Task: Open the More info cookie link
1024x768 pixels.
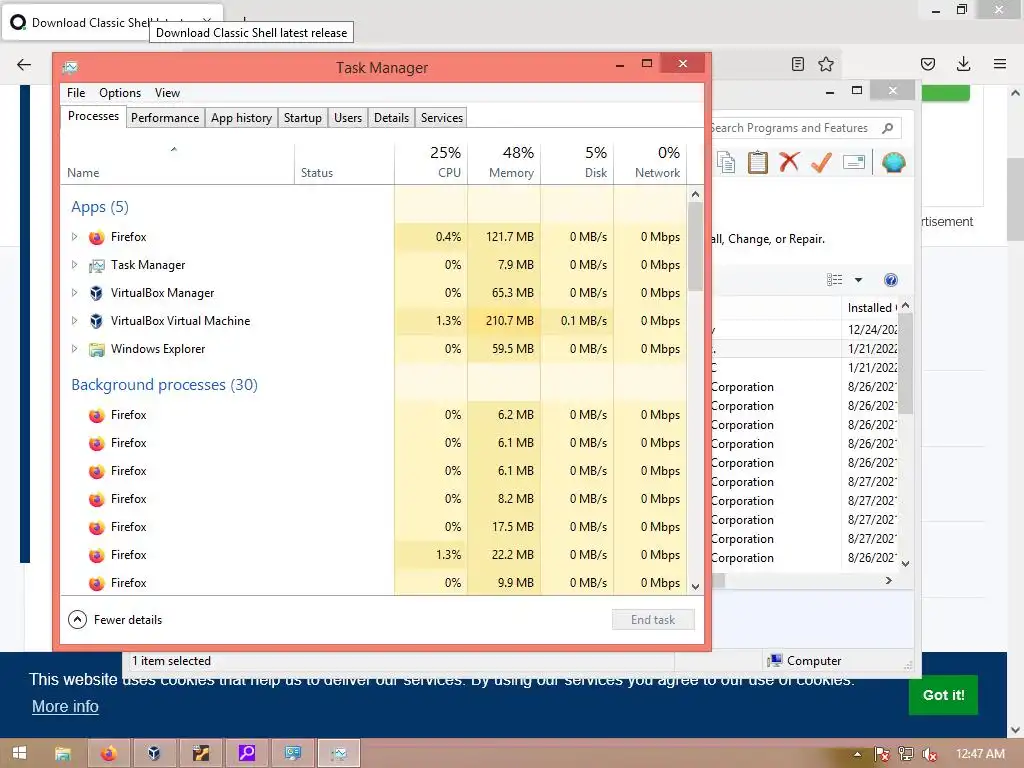Action: [x=65, y=707]
